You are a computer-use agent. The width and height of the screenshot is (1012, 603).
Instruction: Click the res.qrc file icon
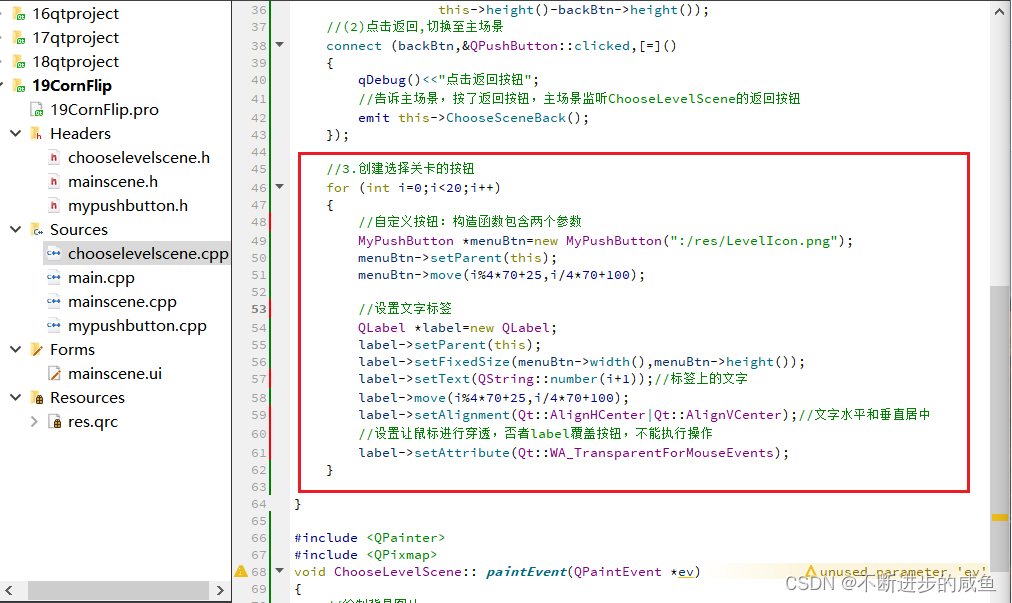click(55, 422)
